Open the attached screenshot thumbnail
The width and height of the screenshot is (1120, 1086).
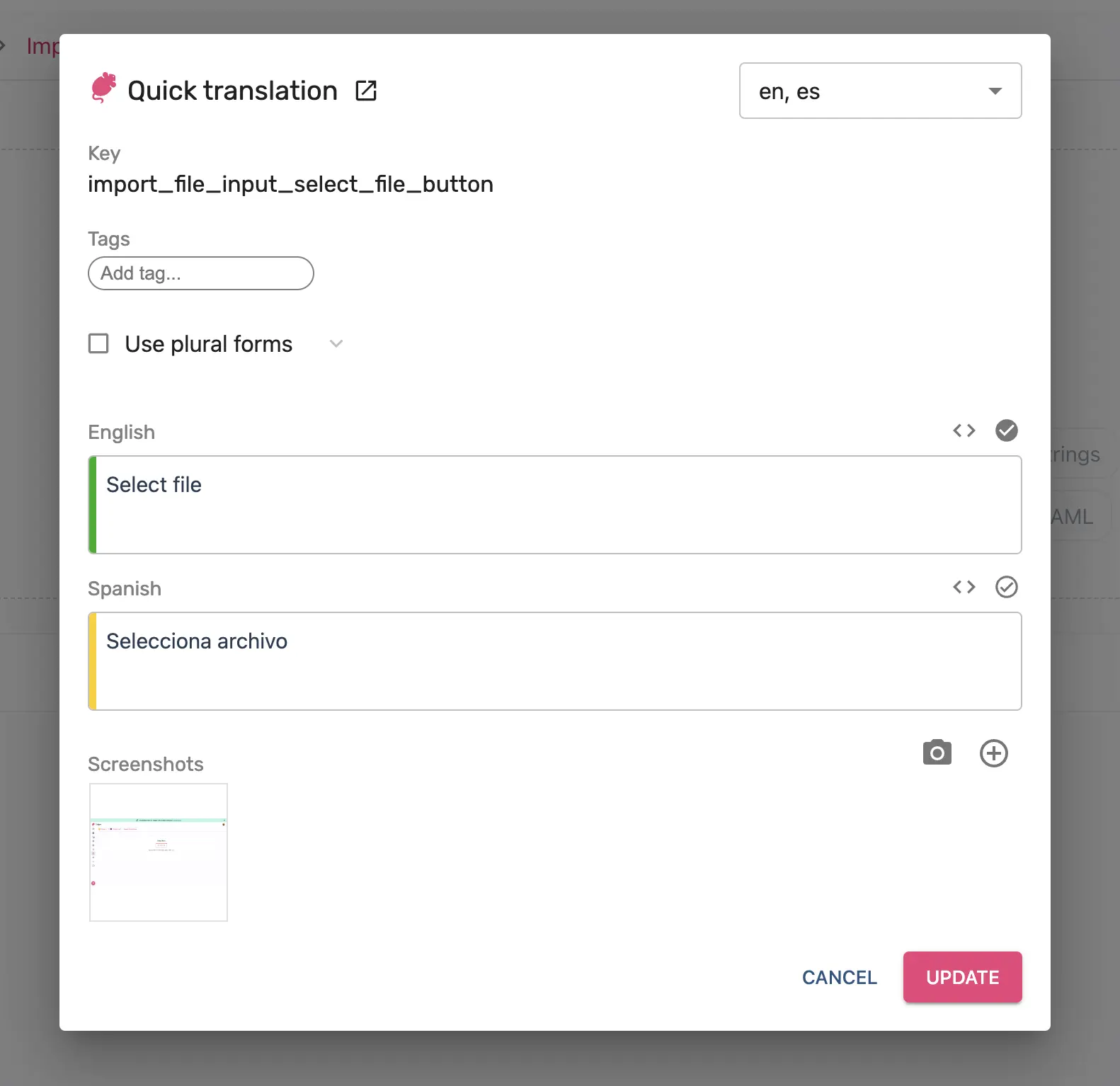[158, 852]
